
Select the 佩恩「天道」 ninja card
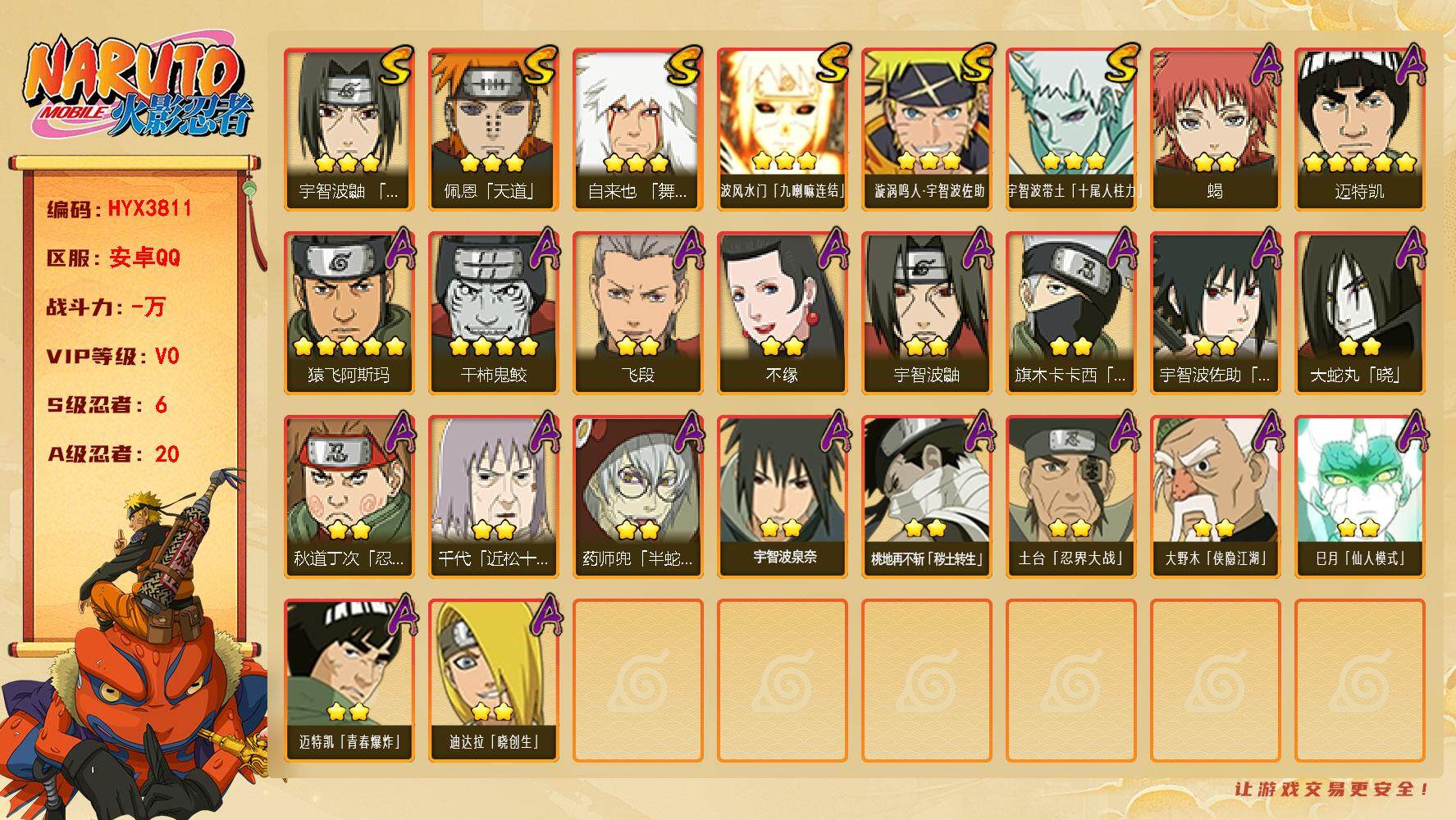click(493, 130)
